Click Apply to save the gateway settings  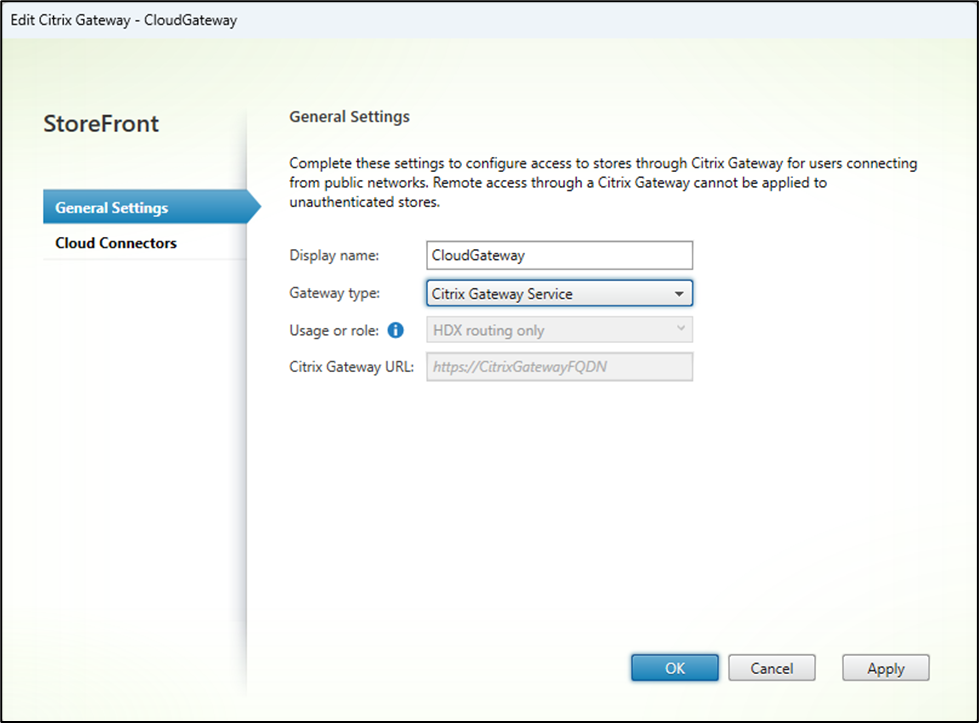tap(885, 668)
